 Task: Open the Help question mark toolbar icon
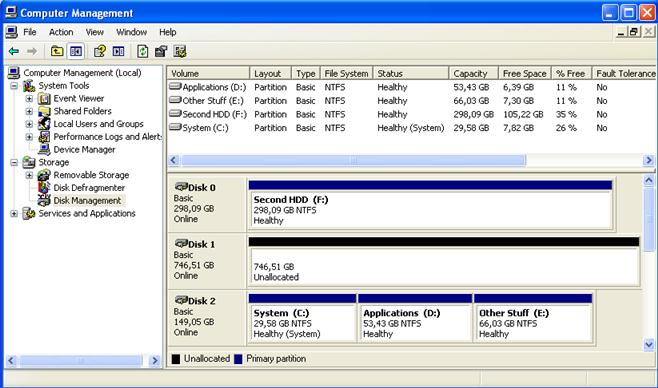pos(100,51)
